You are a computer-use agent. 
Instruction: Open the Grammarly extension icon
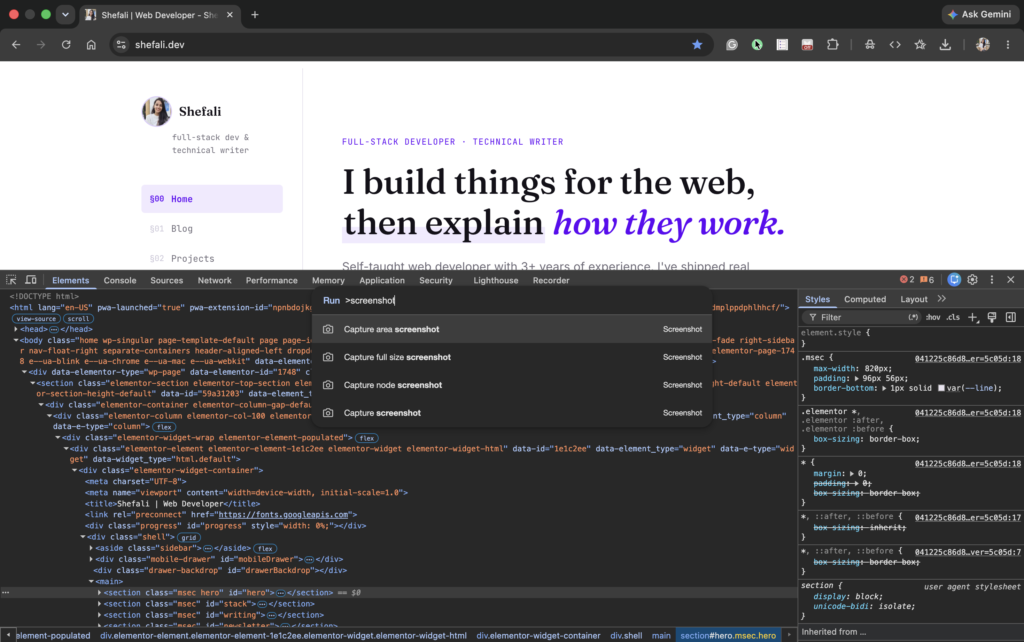731,44
